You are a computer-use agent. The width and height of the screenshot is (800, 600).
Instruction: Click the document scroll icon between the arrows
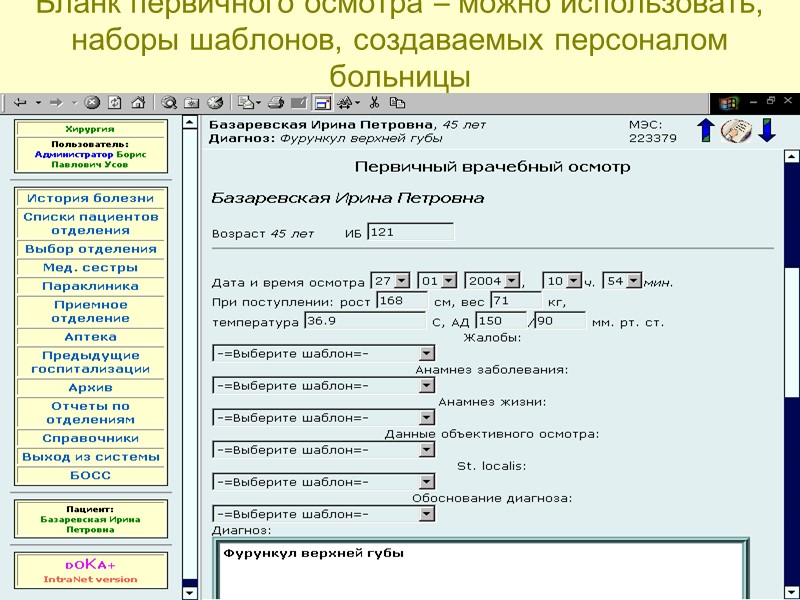(x=736, y=131)
